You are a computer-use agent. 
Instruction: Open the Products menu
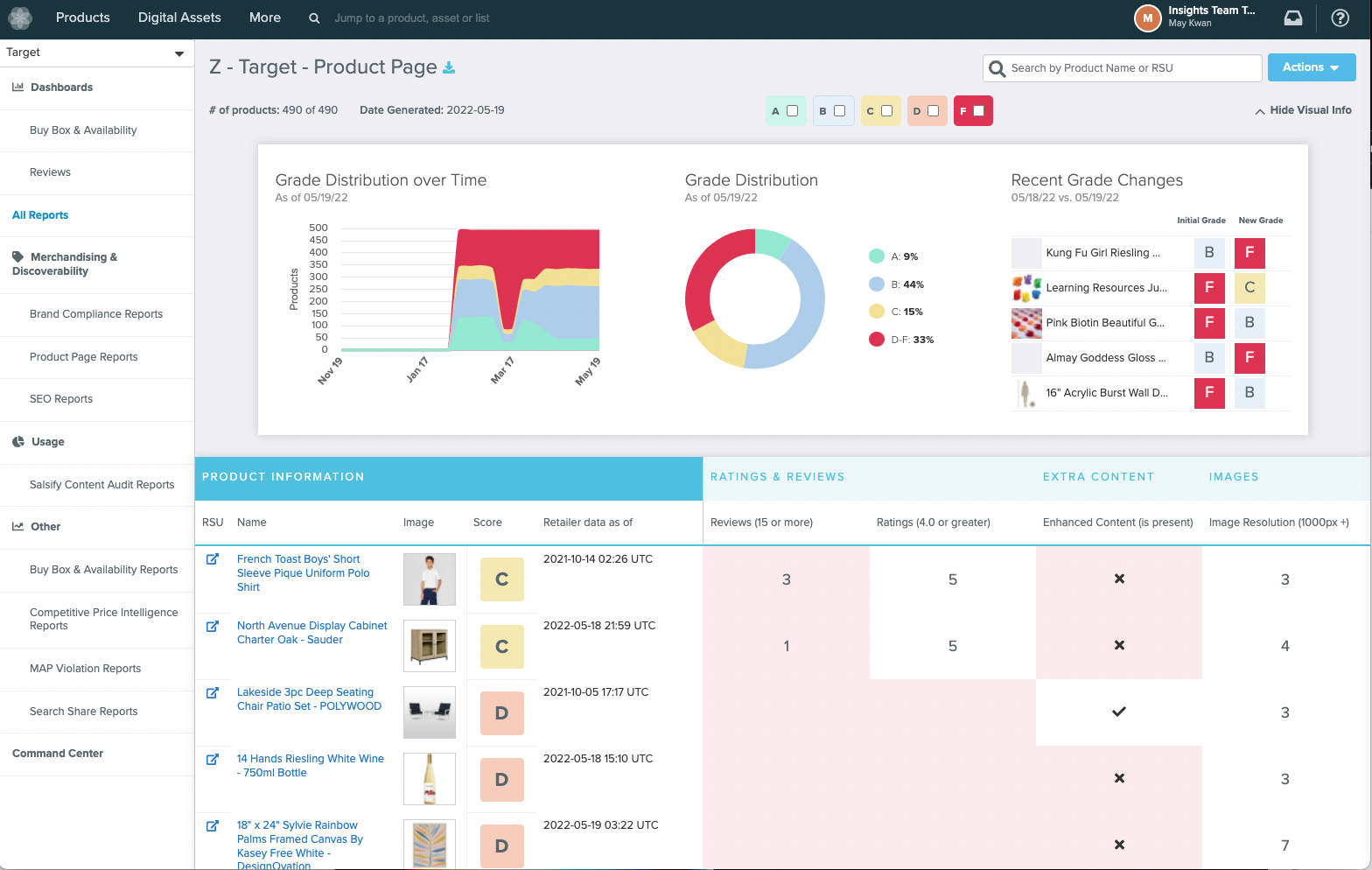point(83,18)
